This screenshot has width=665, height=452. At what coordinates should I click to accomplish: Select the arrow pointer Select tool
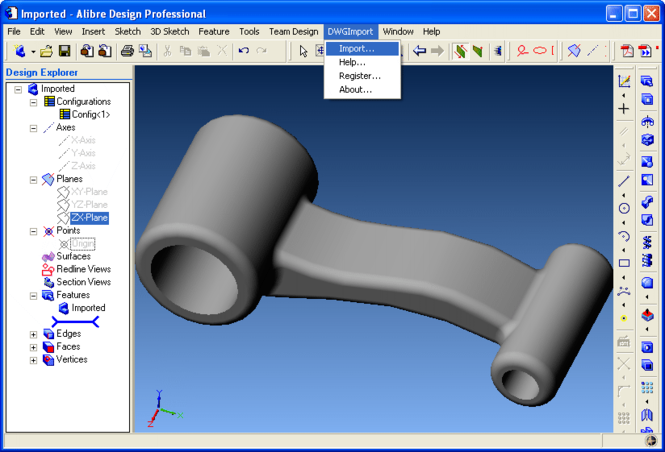click(x=304, y=51)
